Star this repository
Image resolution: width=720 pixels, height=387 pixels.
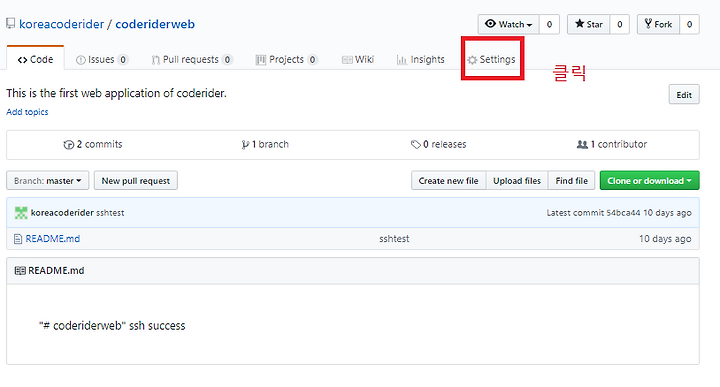[589, 24]
